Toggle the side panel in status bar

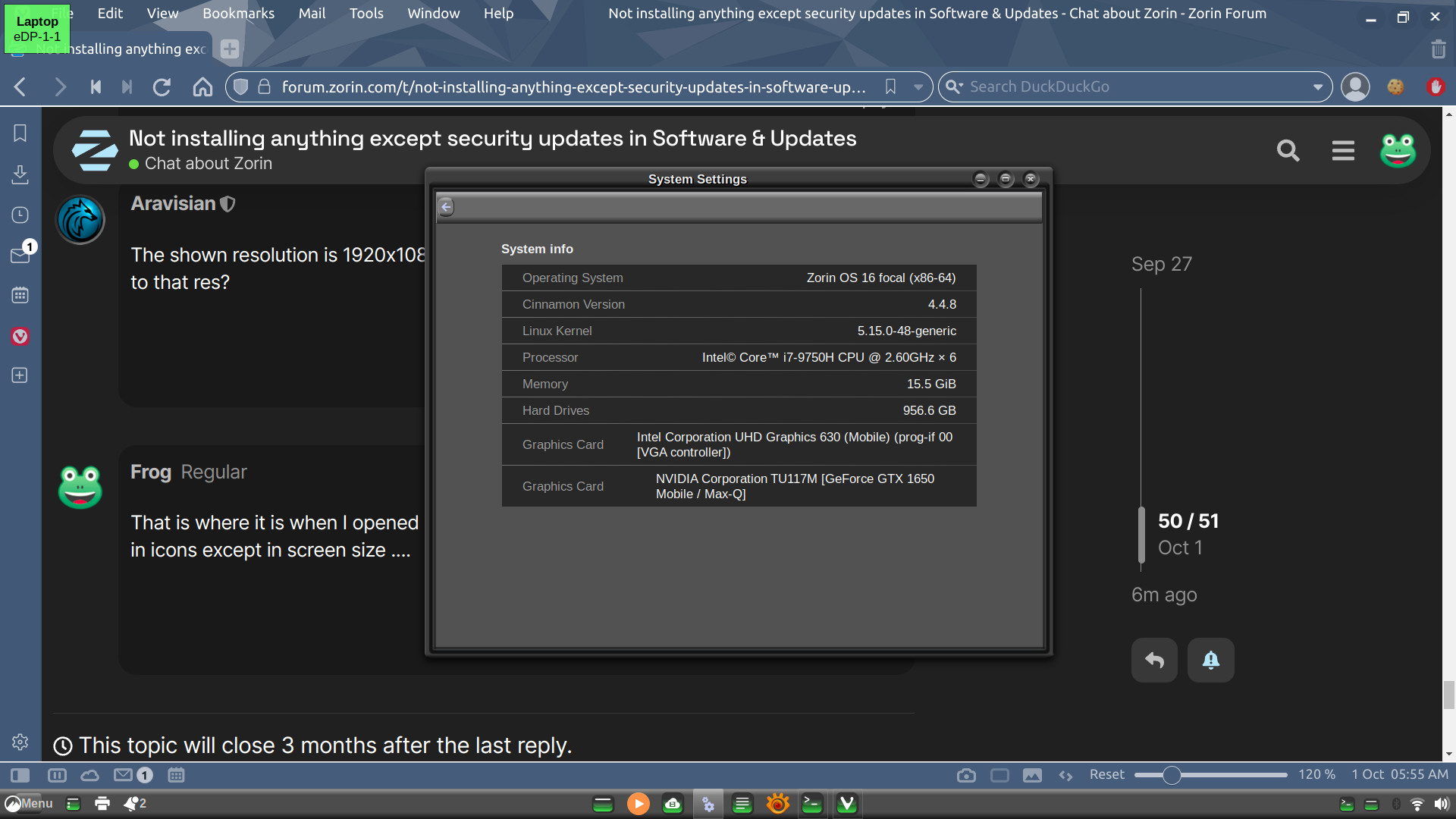(x=20, y=775)
